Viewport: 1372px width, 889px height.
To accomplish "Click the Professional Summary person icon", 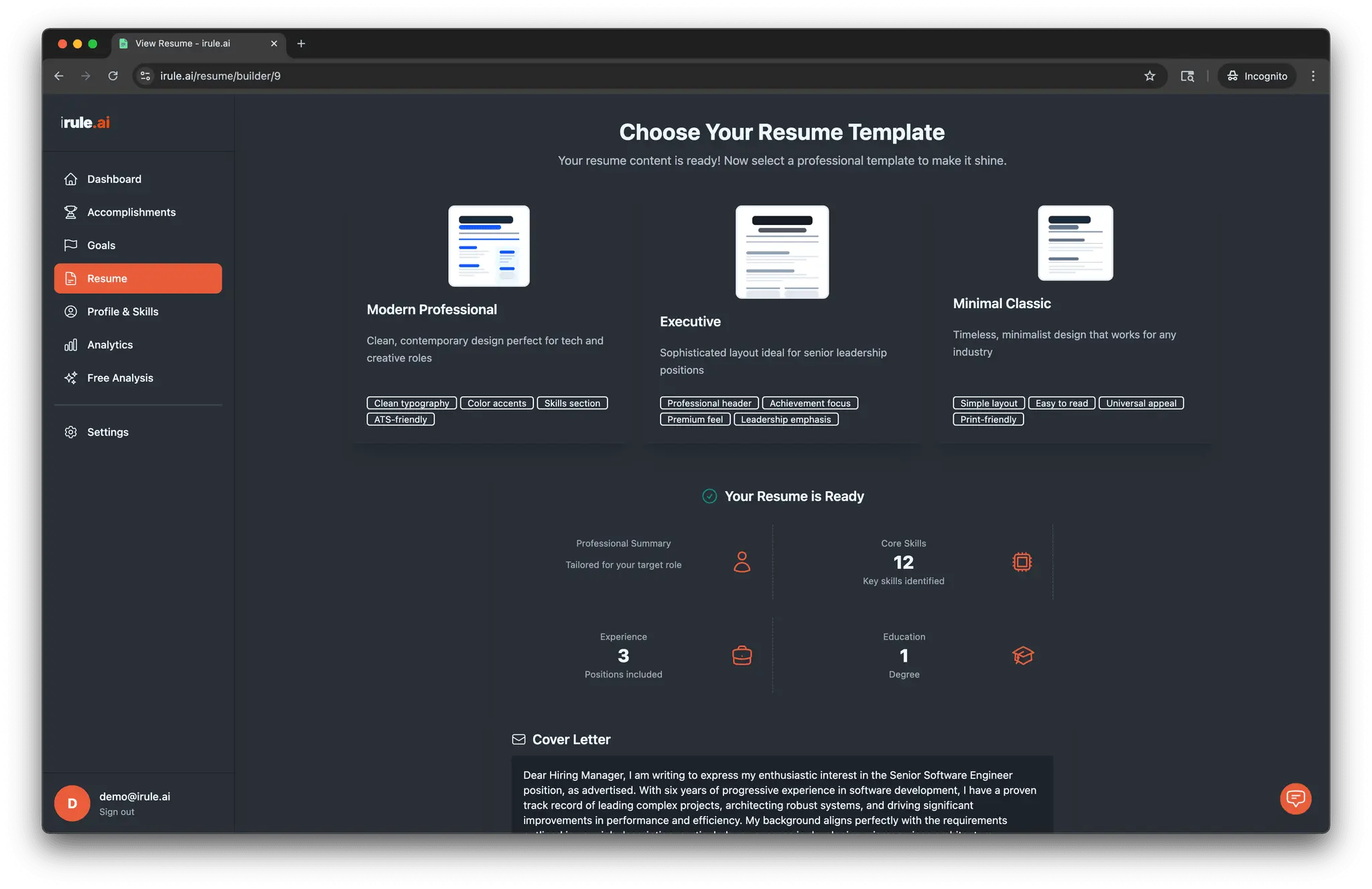I will (742, 561).
